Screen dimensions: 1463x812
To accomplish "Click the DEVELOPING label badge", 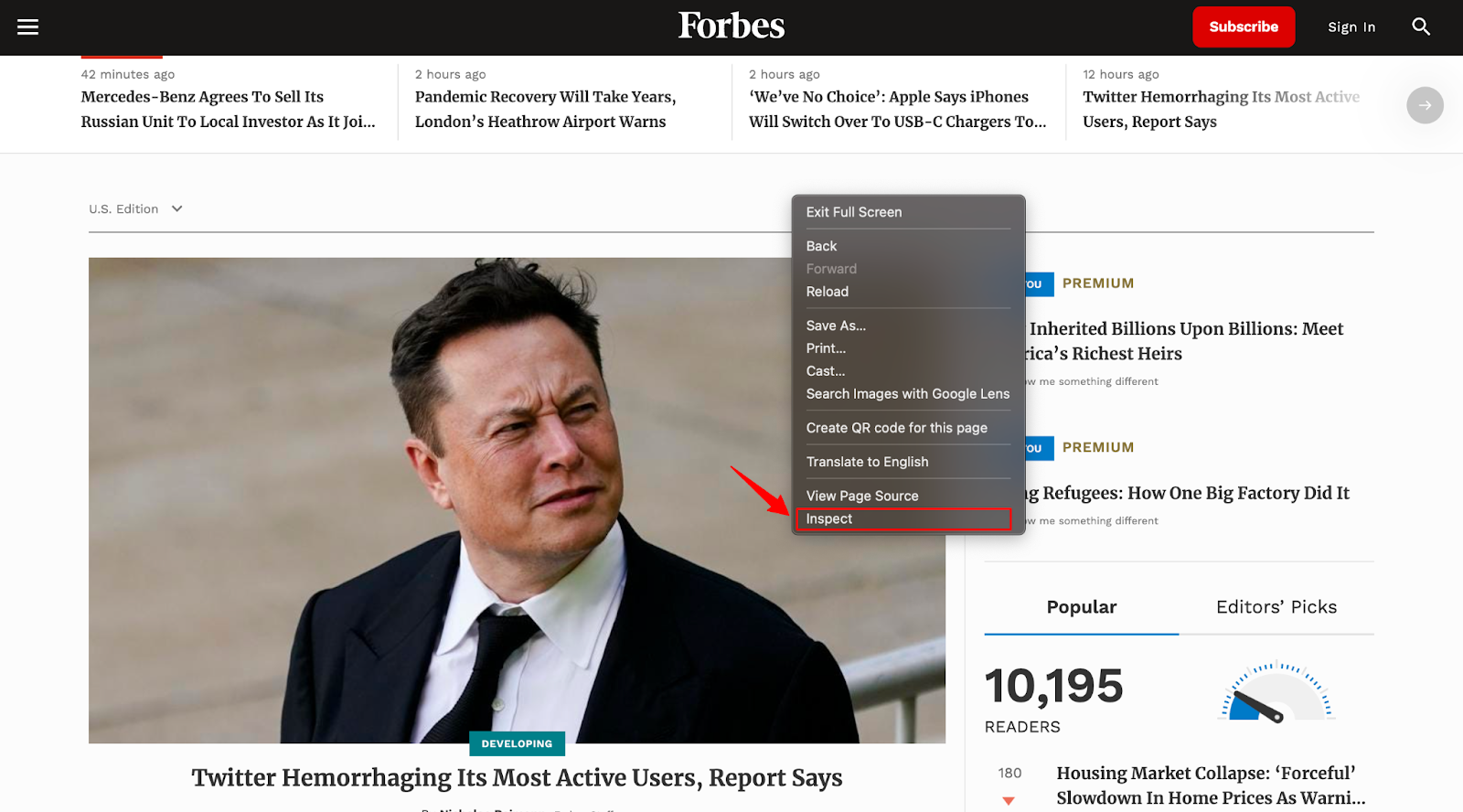I will (517, 743).
